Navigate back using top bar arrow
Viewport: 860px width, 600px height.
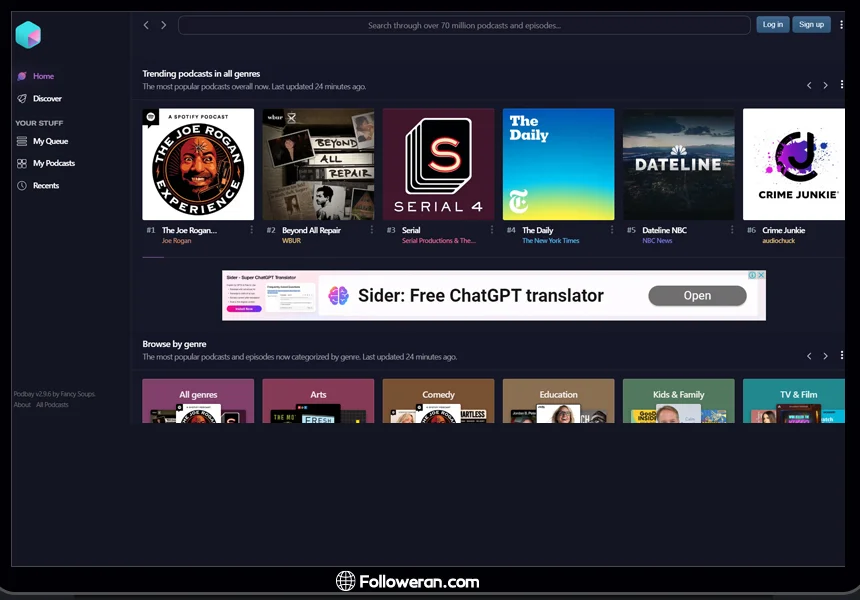click(x=146, y=25)
